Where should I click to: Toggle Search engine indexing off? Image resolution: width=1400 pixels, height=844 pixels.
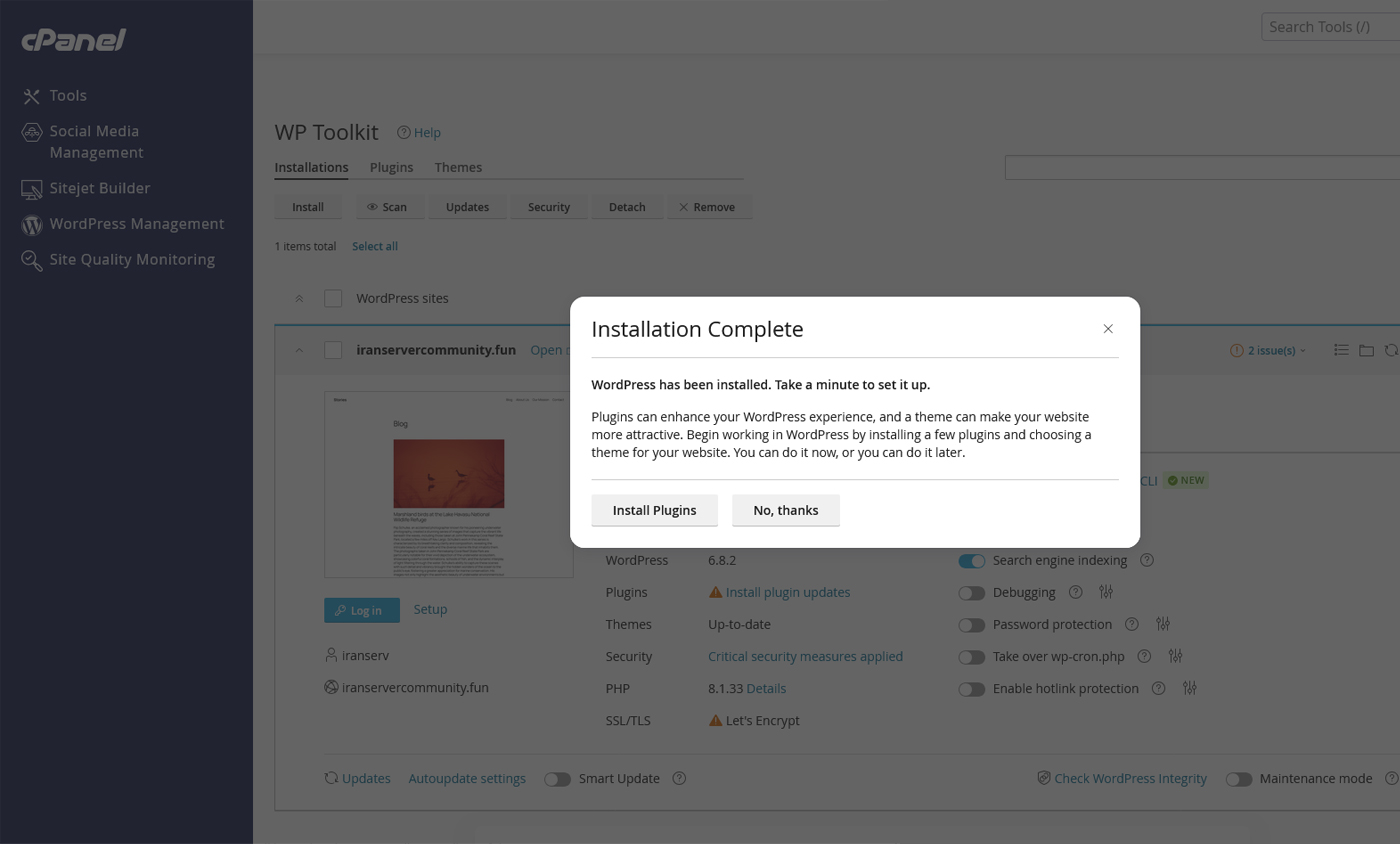971,561
